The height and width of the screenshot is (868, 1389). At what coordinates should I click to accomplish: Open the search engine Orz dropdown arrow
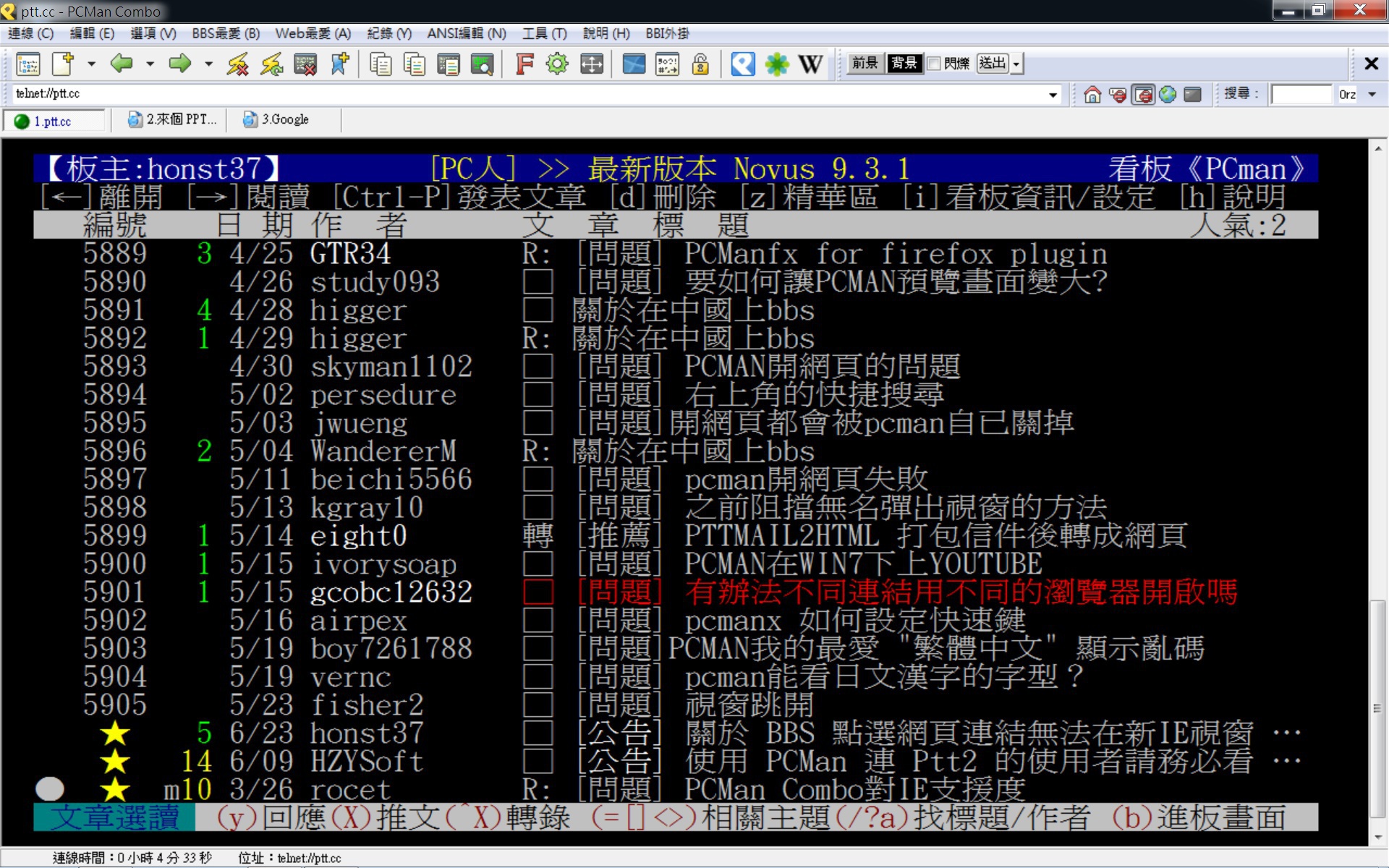tap(1372, 95)
